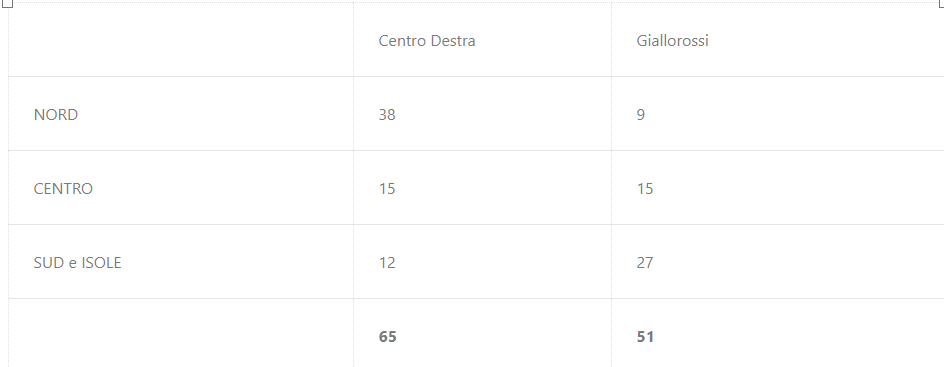
Task: Click the cell showing 27
Action: coord(777,262)
